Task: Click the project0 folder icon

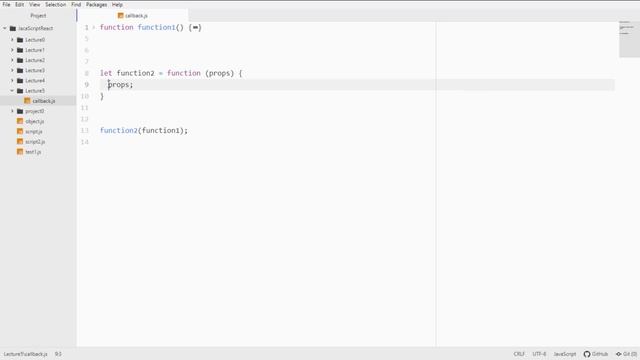Action: point(20,111)
